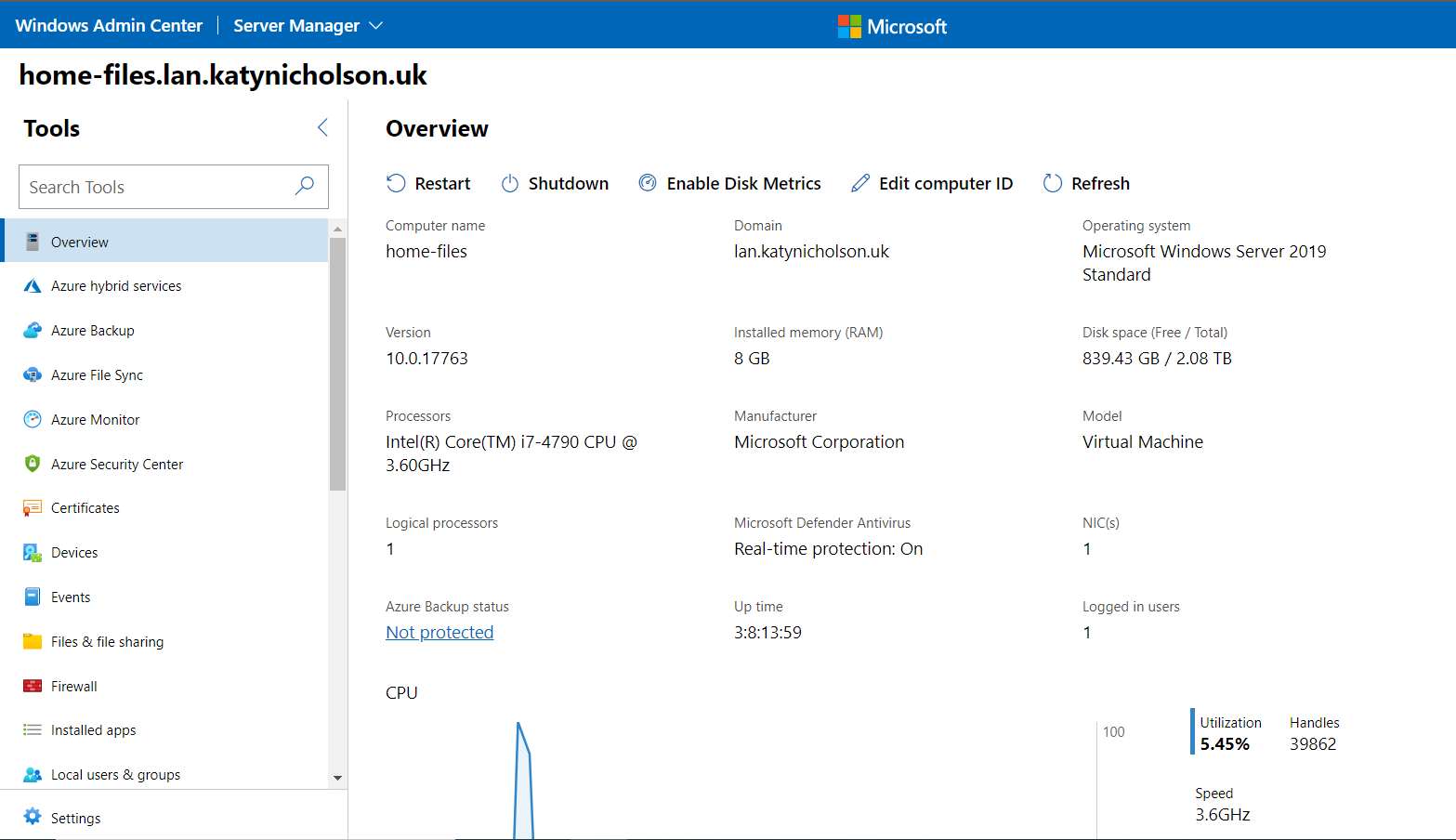Click the Enable Disk Metrics gauge icon

pyautogui.click(x=648, y=183)
